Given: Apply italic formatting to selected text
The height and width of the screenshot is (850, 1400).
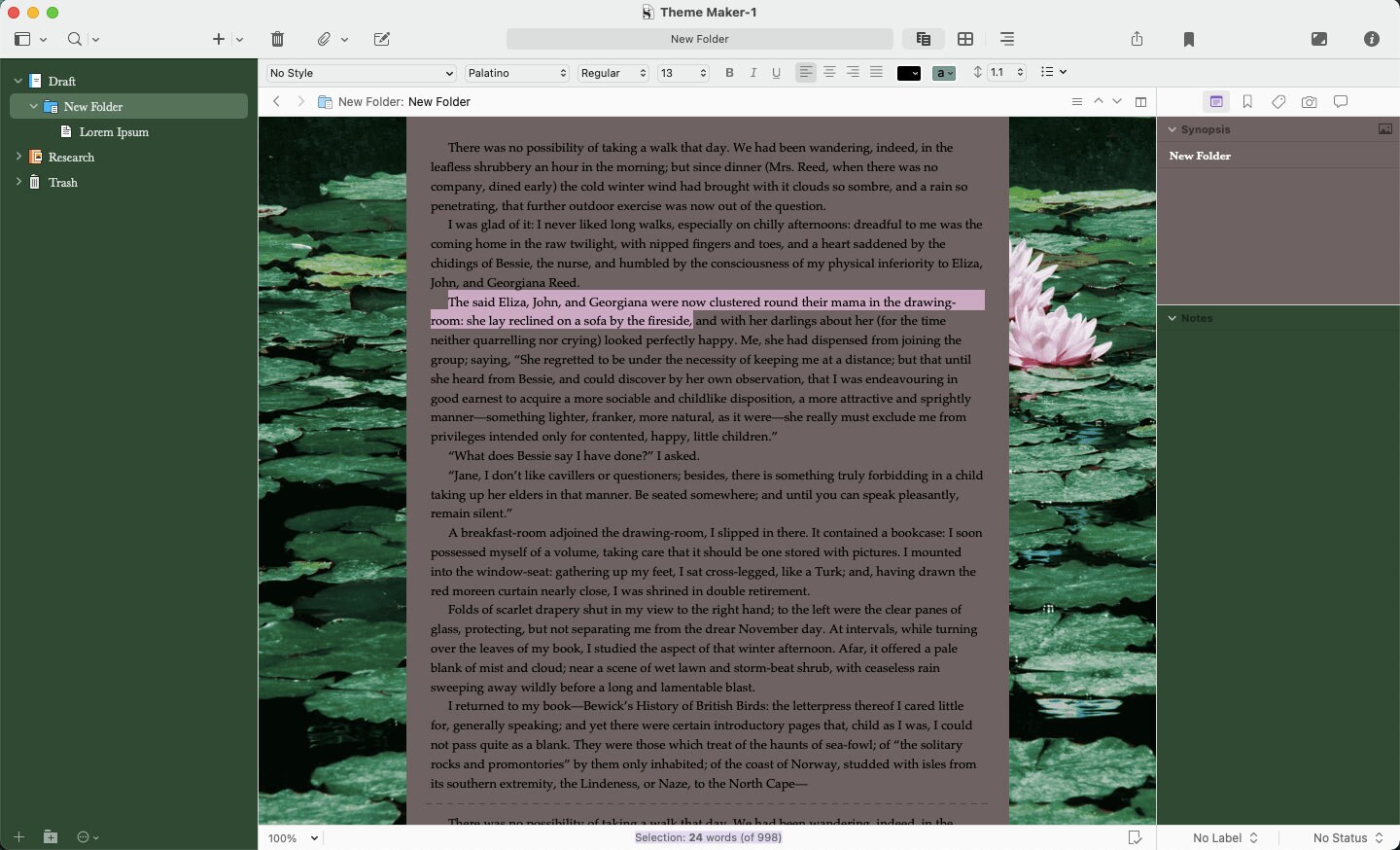Looking at the screenshot, I should coord(753,72).
